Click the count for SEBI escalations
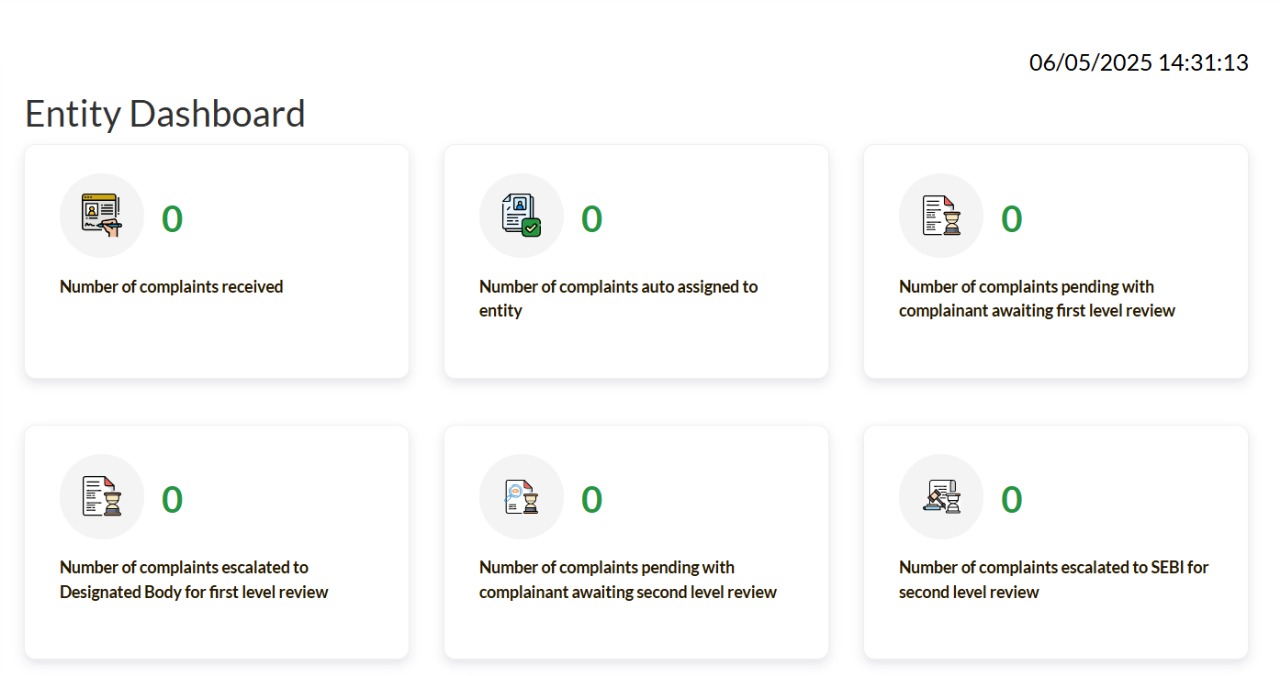 tap(1012, 500)
